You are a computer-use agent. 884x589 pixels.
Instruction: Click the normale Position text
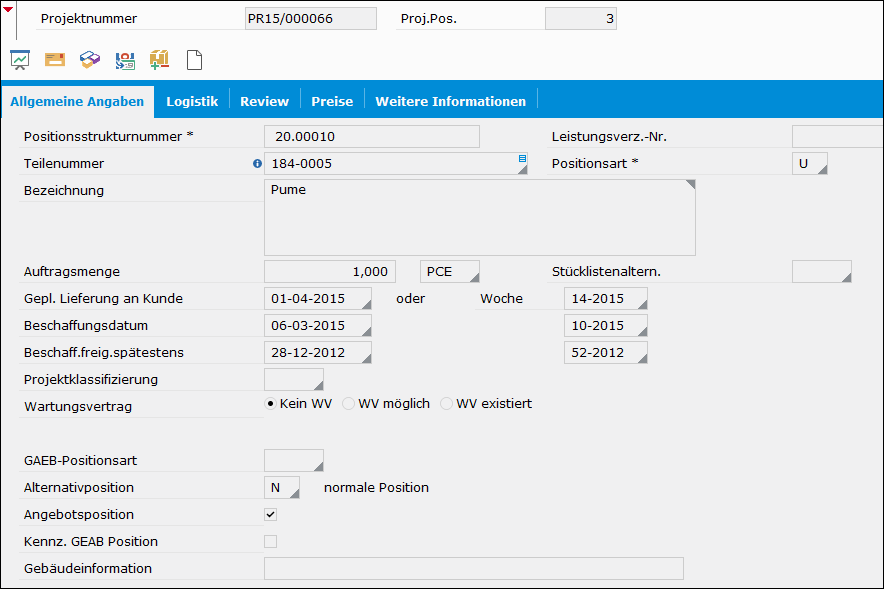(376, 488)
